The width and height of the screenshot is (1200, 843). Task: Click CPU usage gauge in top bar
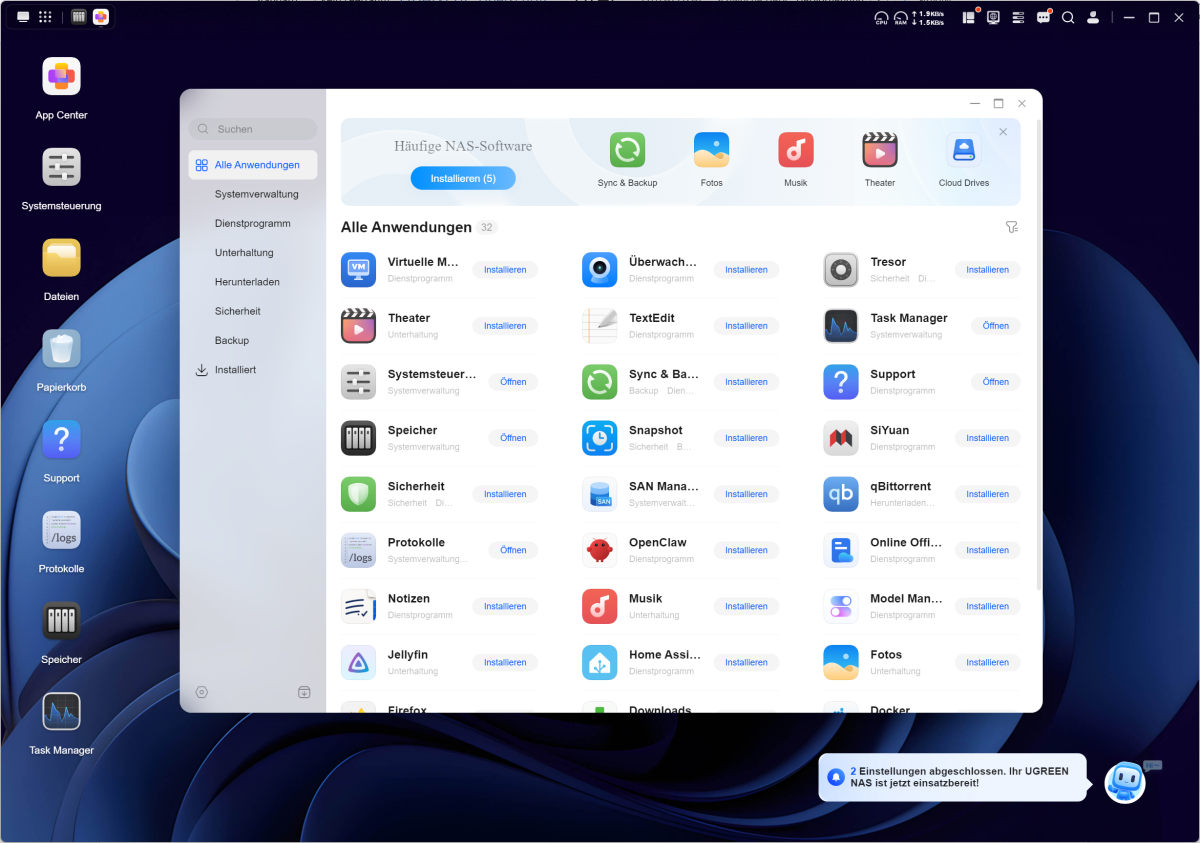click(881, 17)
